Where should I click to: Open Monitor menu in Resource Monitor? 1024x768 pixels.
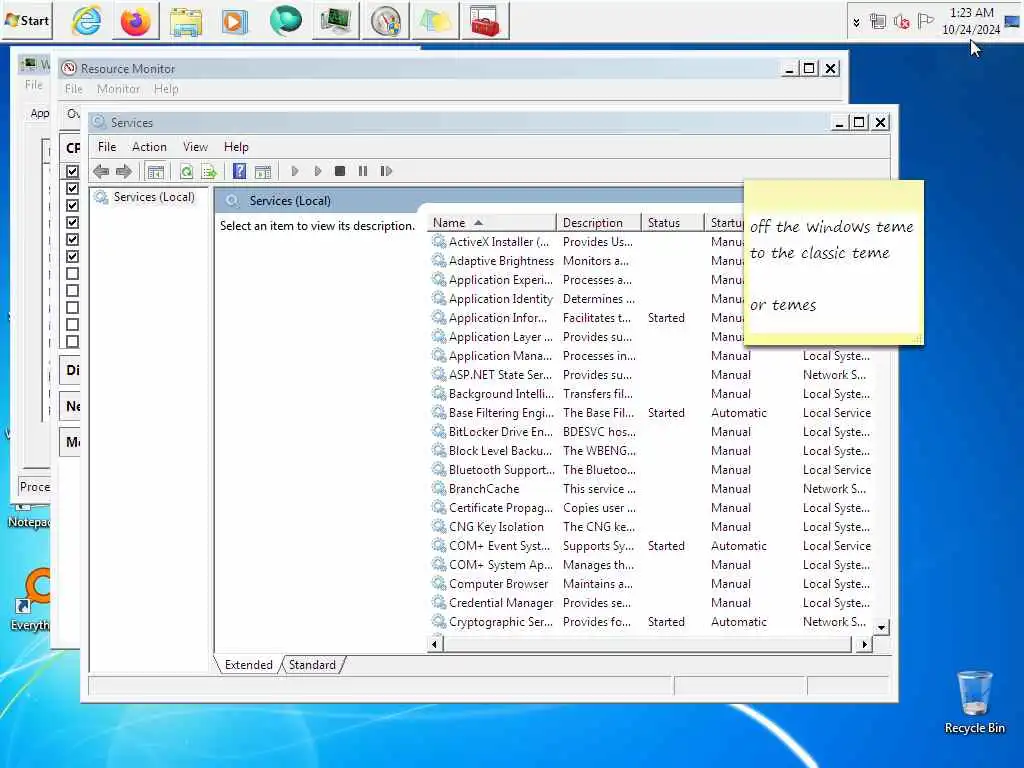118,89
